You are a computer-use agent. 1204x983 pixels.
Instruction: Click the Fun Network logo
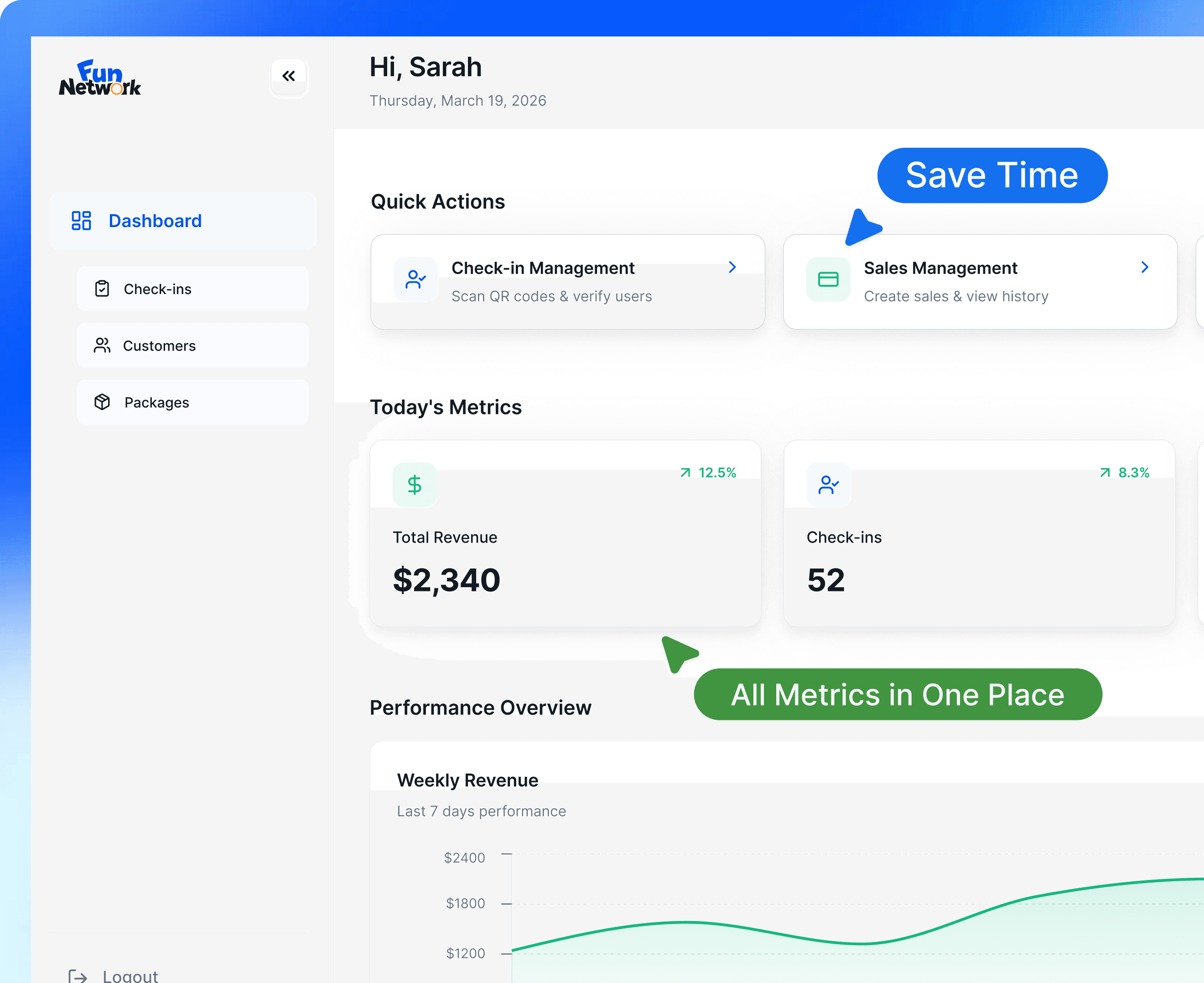[x=100, y=78]
